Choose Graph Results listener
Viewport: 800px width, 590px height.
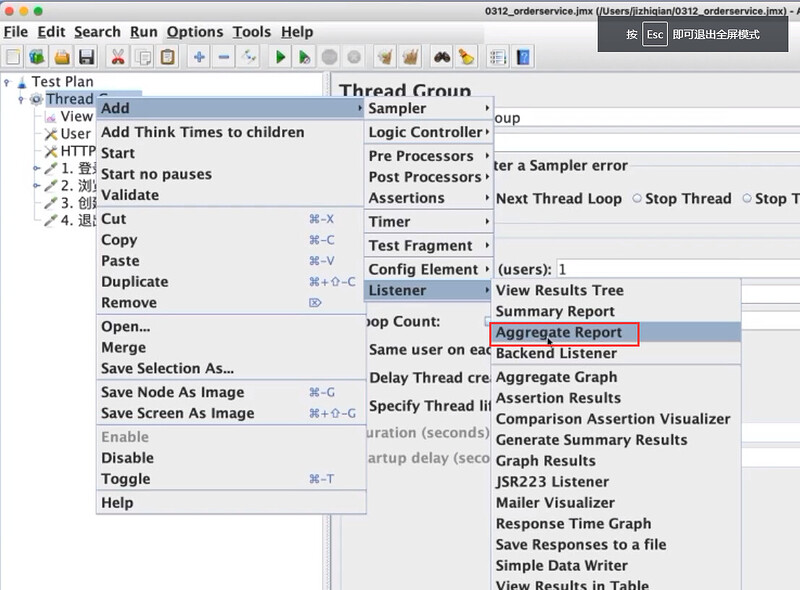(x=616, y=461)
